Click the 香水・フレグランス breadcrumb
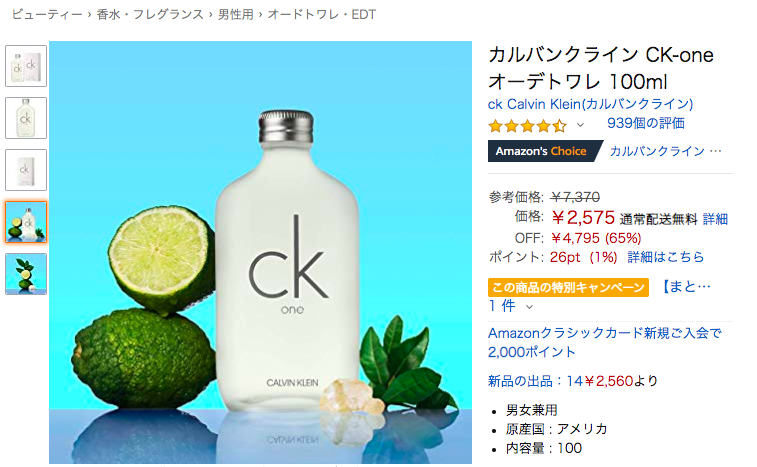 pyautogui.click(x=150, y=14)
